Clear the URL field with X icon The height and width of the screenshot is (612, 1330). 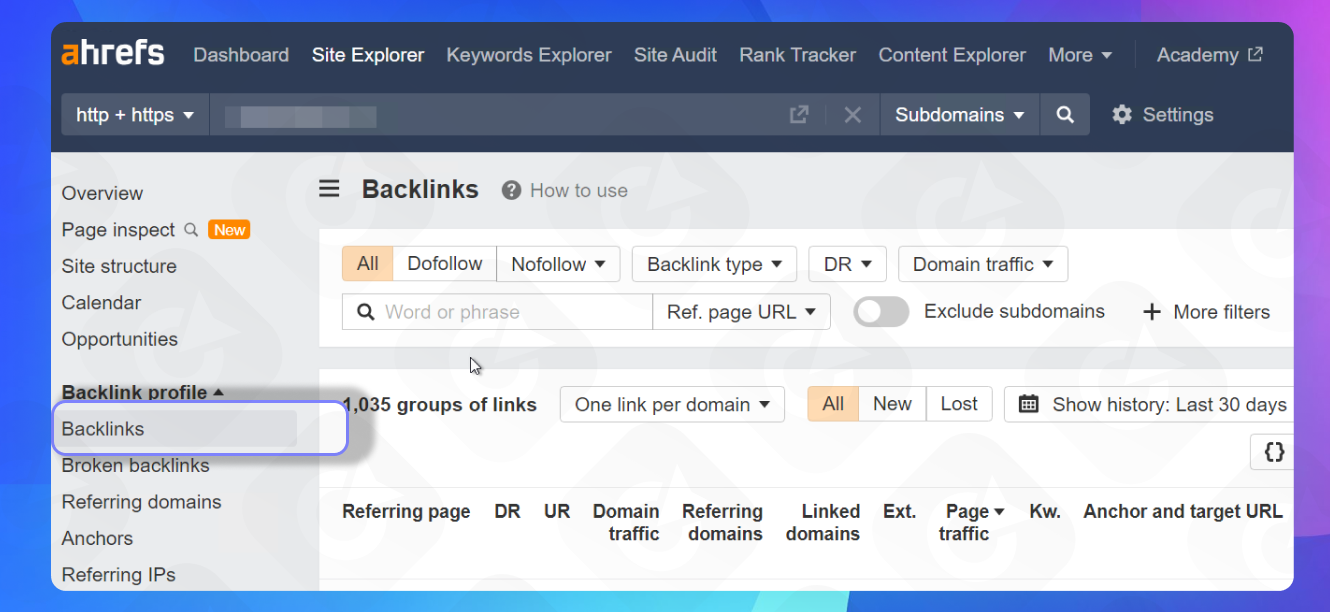852,115
